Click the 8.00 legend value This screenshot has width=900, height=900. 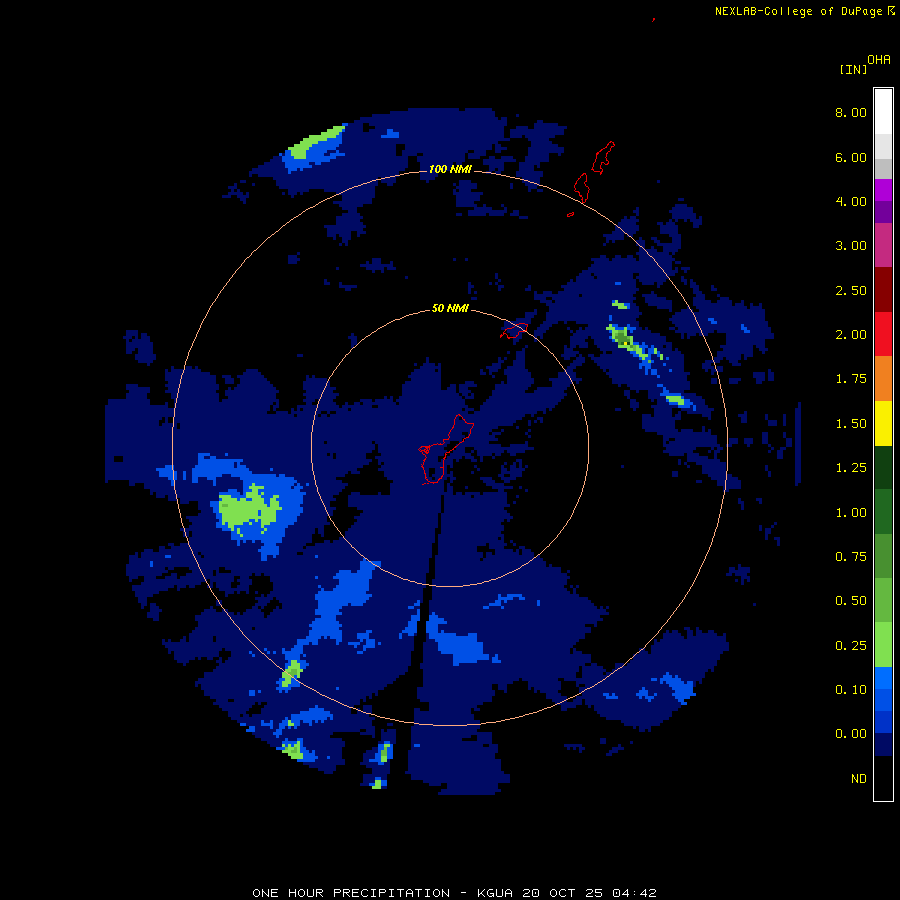click(x=851, y=112)
